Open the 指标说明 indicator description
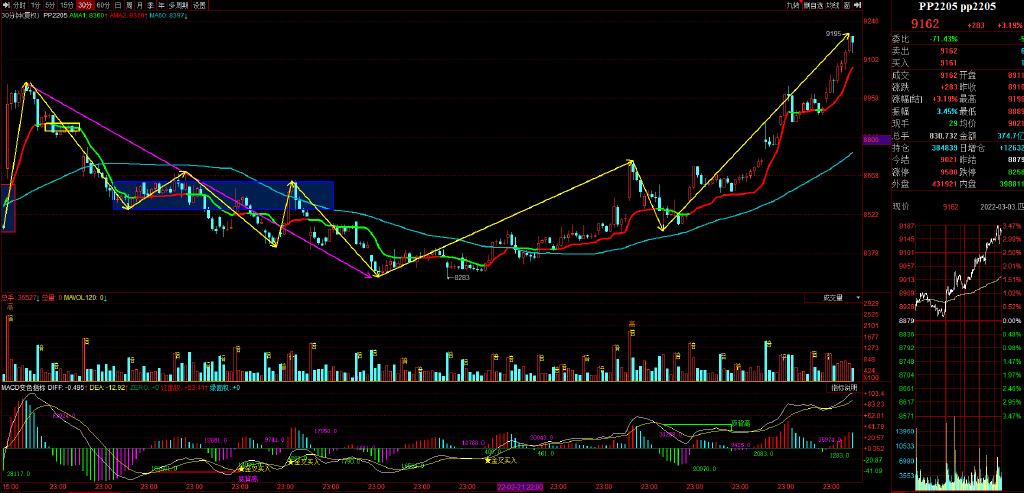 click(x=843, y=387)
